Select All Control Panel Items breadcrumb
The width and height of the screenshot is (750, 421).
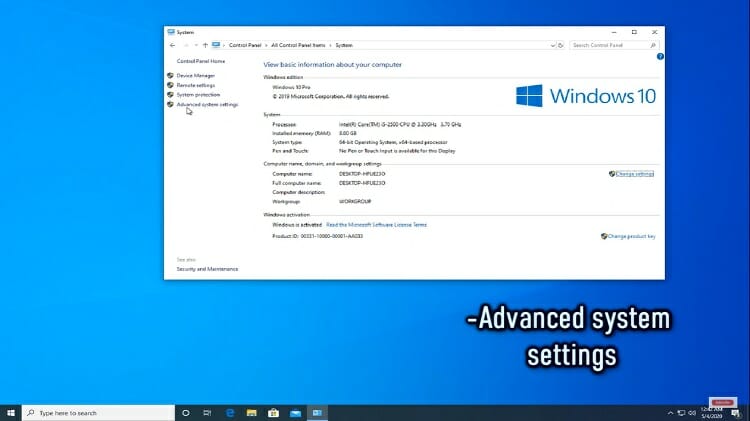(297, 45)
